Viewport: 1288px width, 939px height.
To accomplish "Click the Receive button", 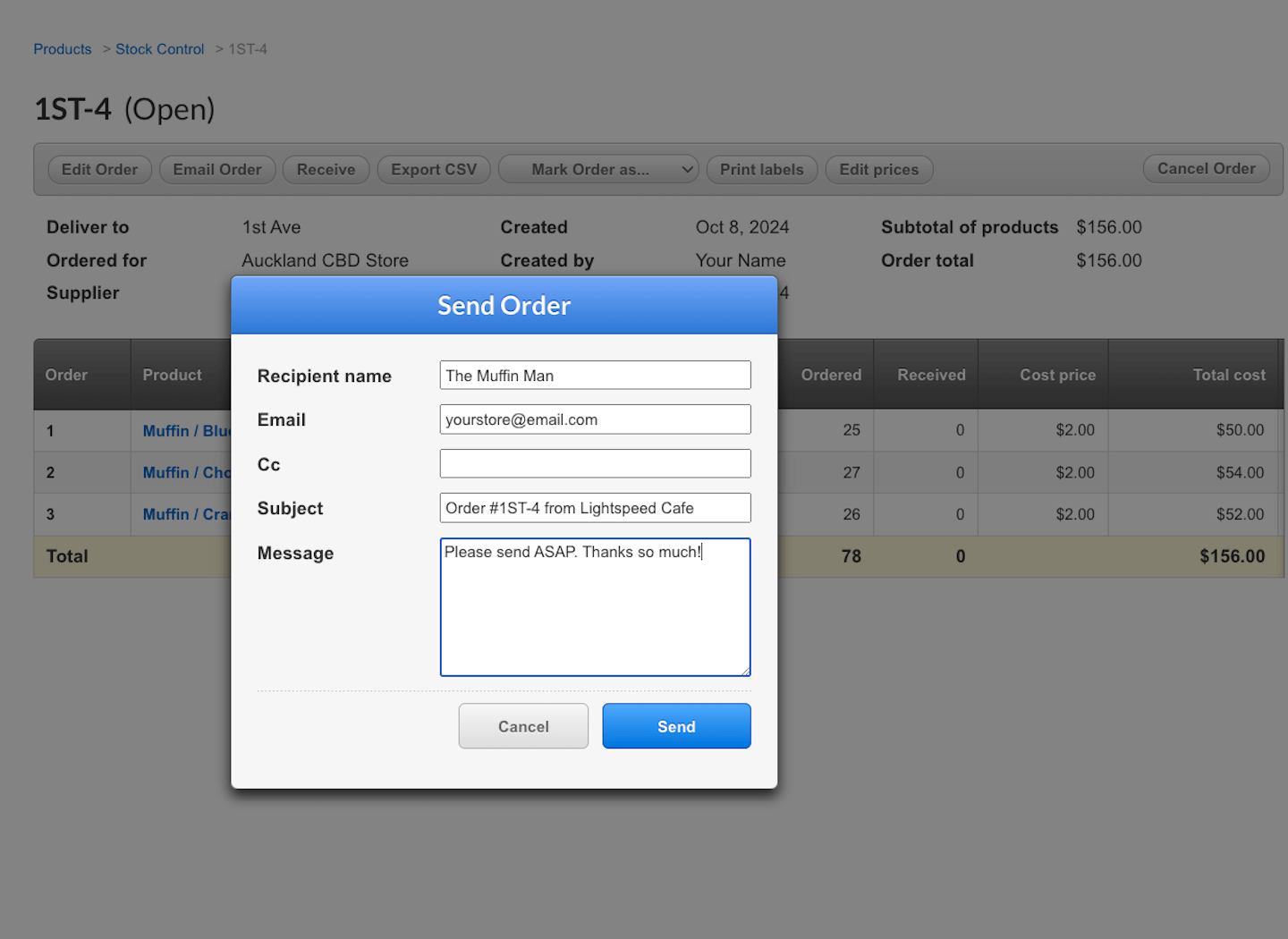I will 326,170.
